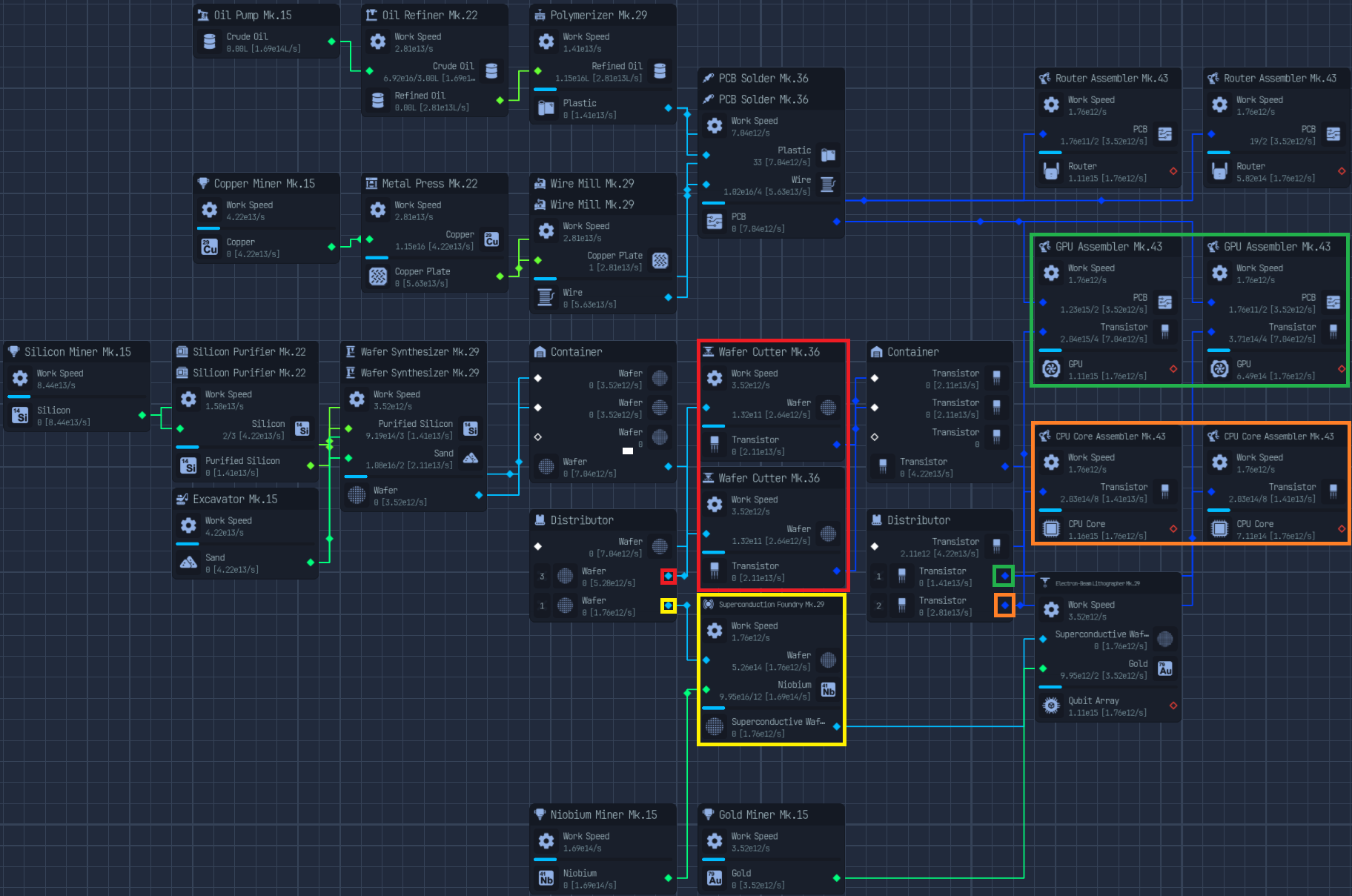Click the Wafer output icon in Wafer Synthesizer

point(357,495)
